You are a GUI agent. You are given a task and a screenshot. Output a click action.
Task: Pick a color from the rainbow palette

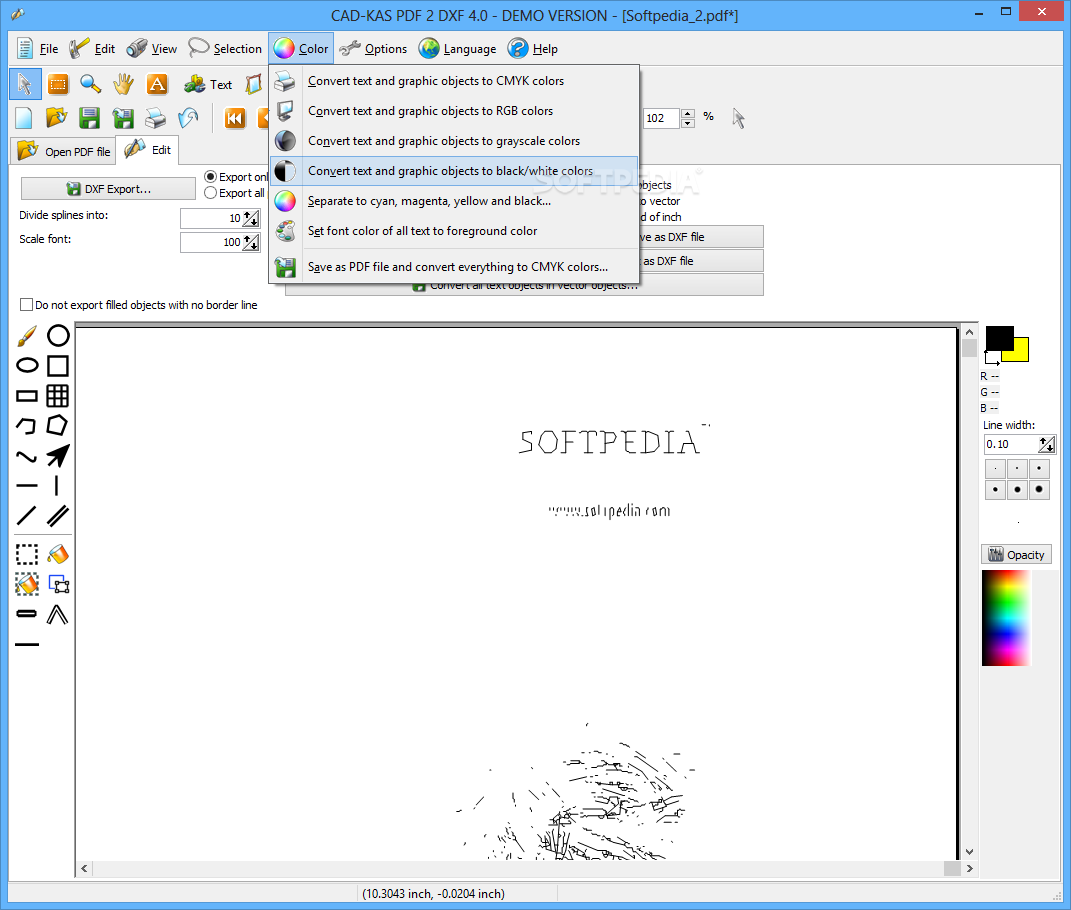[1005, 618]
